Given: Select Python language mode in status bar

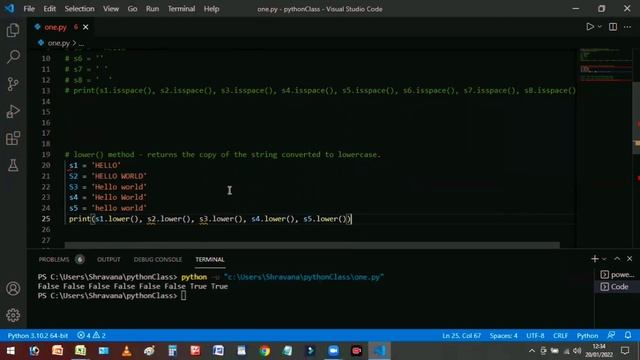Looking at the screenshot, I should pyautogui.click(x=587, y=336).
